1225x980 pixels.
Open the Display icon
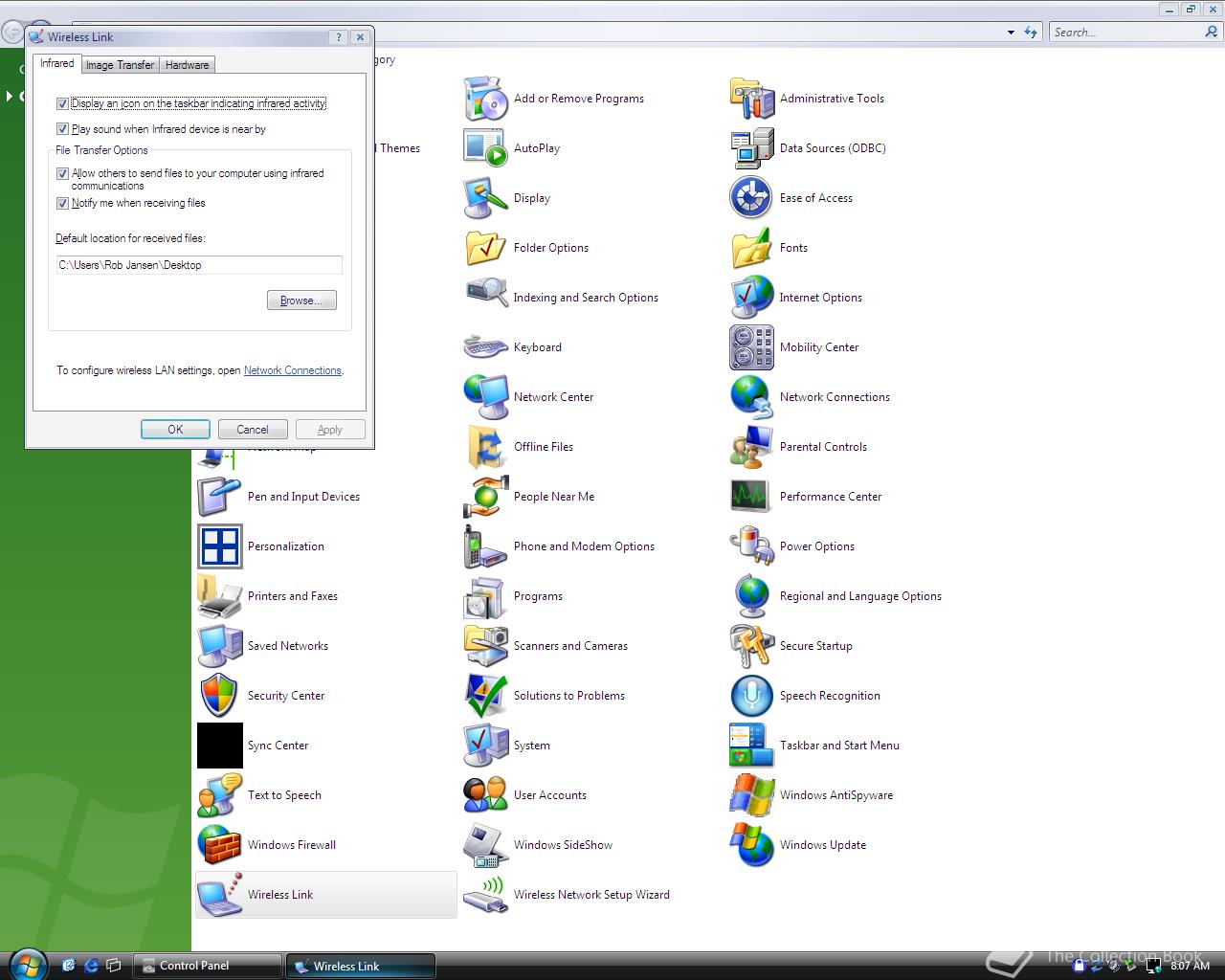tap(485, 198)
